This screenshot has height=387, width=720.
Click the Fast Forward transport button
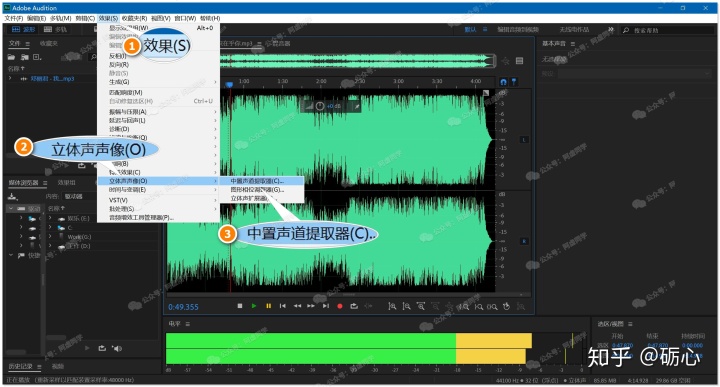(311, 306)
